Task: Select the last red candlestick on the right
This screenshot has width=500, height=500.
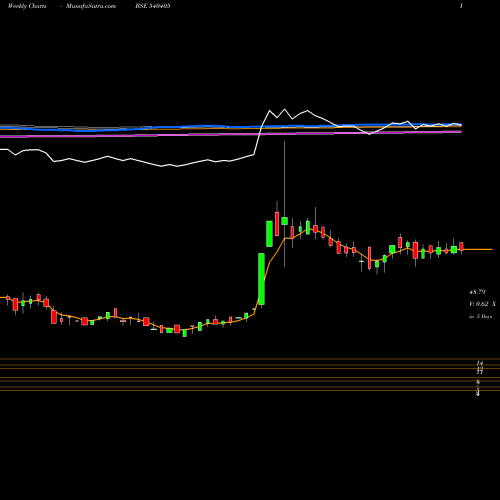Action: pyautogui.click(x=461, y=246)
